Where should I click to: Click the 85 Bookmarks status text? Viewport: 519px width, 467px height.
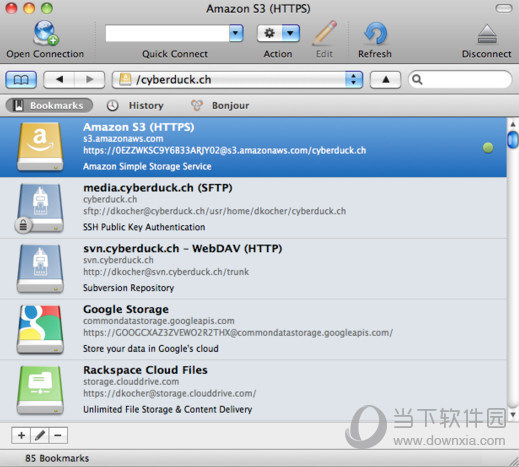click(x=57, y=458)
